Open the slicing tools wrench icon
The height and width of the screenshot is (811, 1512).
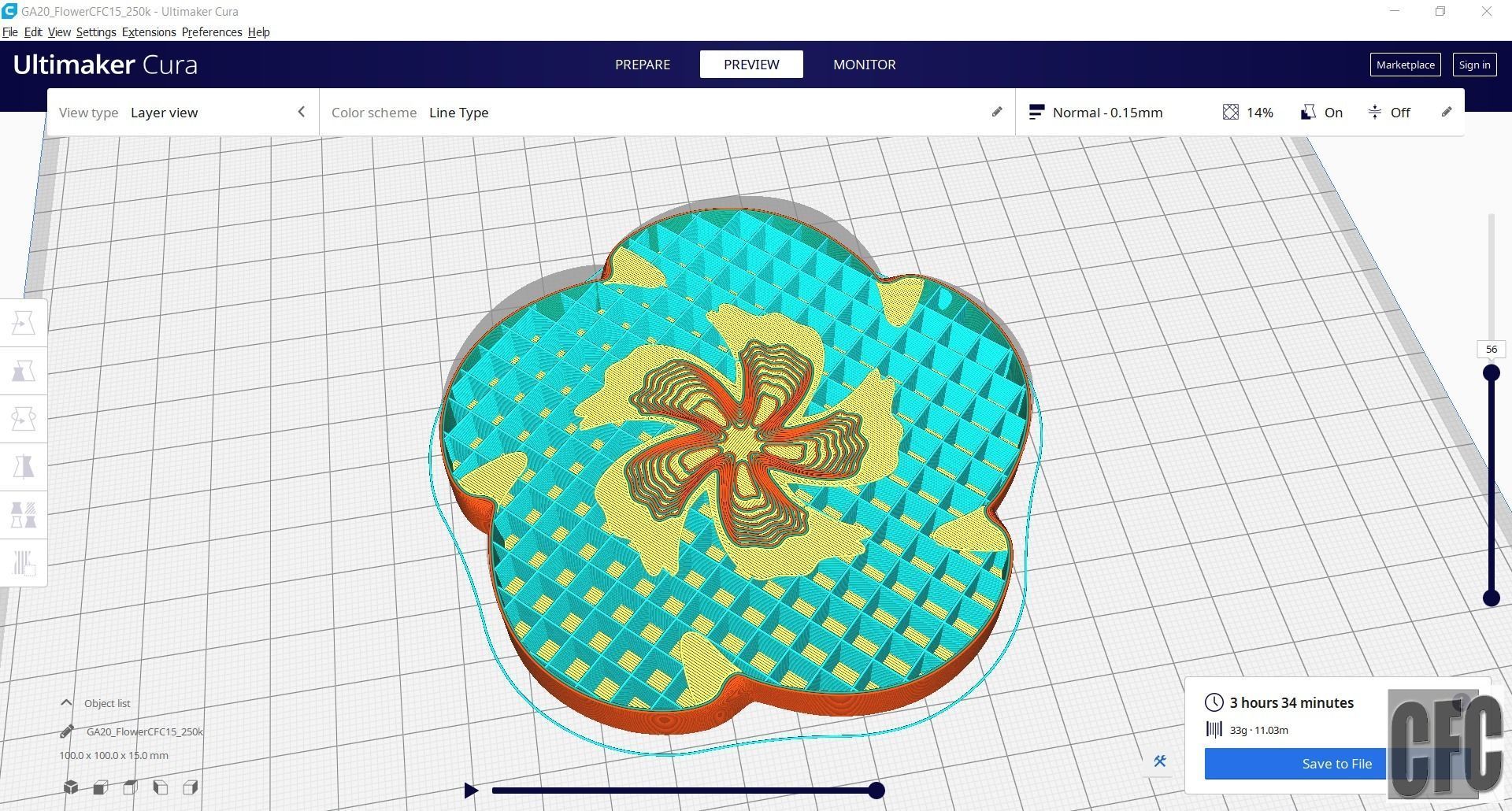[x=1160, y=761]
